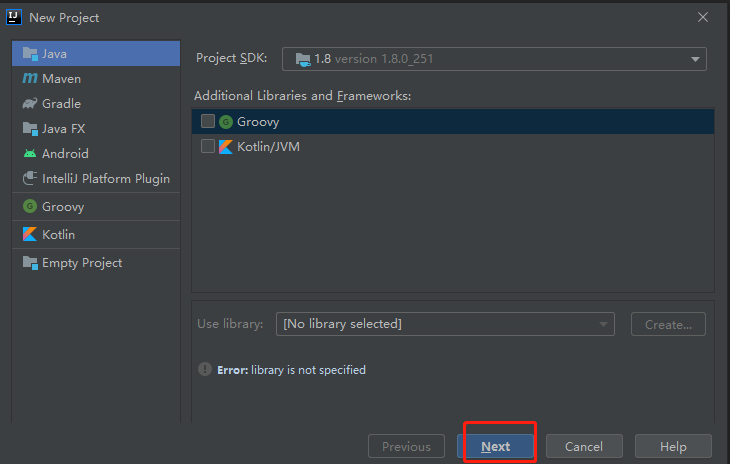The height and width of the screenshot is (464, 730).
Task: Open the Project SDK 1.8 combo box
Action: click(494, 59)
